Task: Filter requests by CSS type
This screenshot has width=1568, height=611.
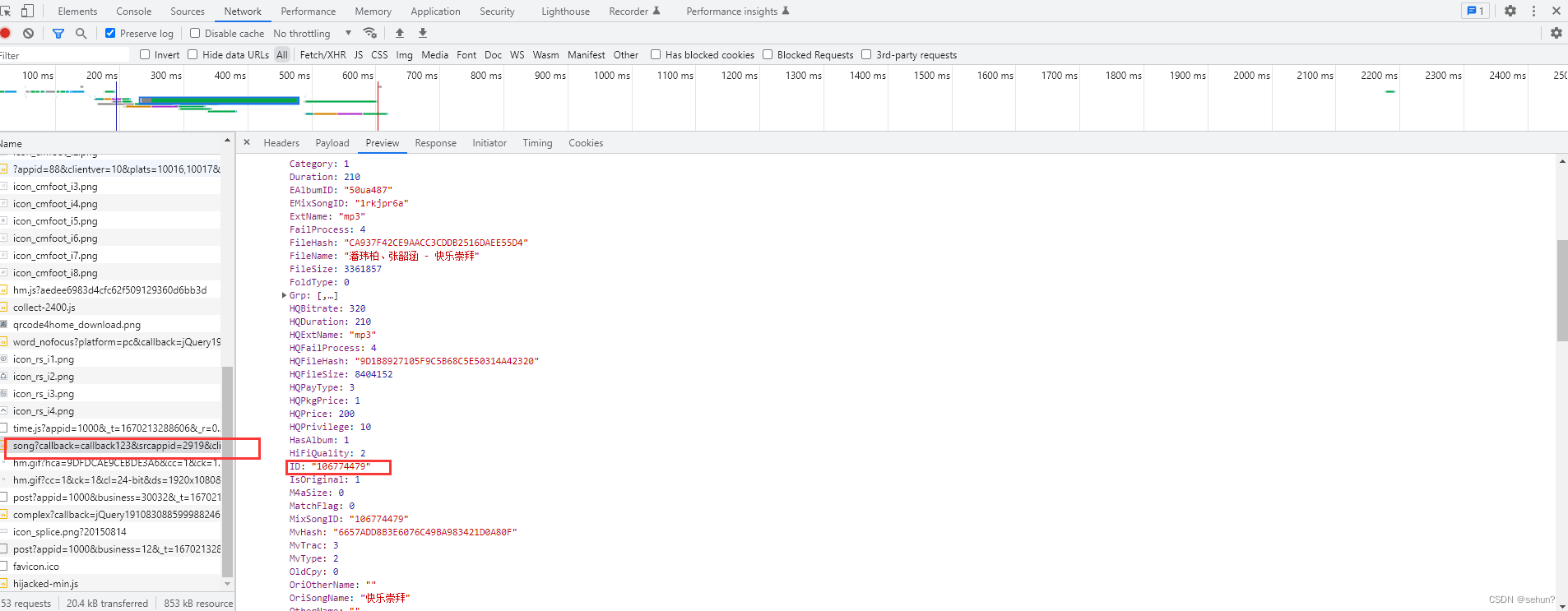Action: [379, 55]
